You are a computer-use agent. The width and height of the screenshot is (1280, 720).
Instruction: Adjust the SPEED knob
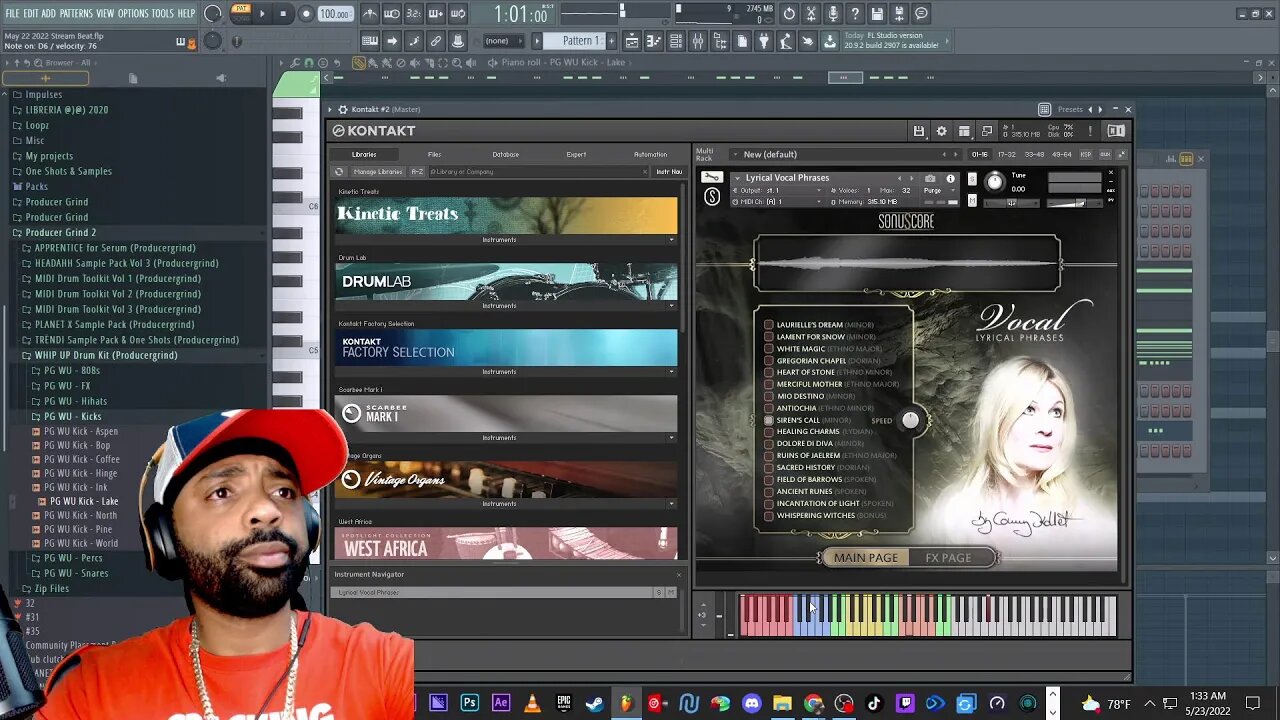pyautogui.click(x=910, y=420)
